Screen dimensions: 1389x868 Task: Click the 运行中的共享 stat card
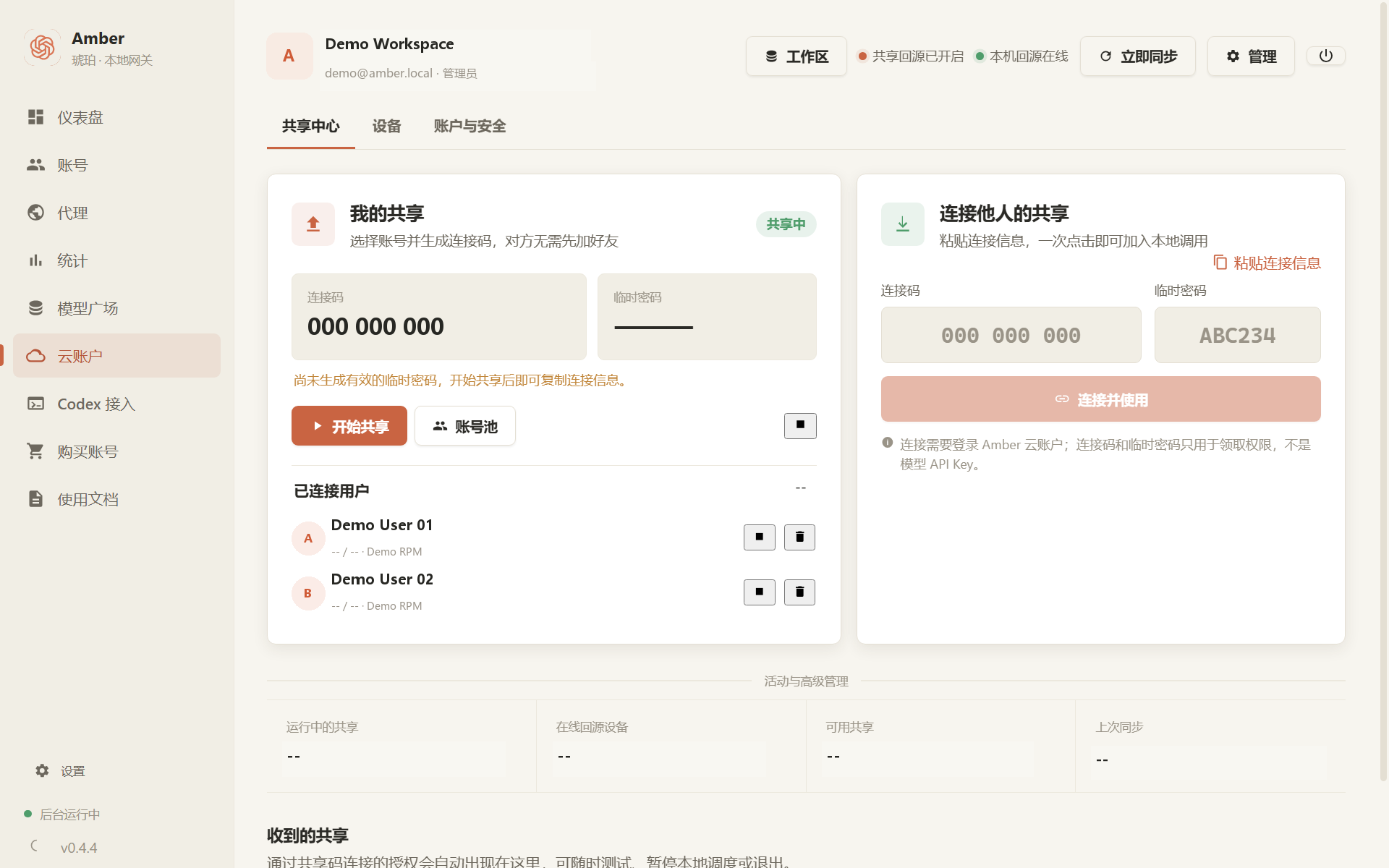pos(402,746)
